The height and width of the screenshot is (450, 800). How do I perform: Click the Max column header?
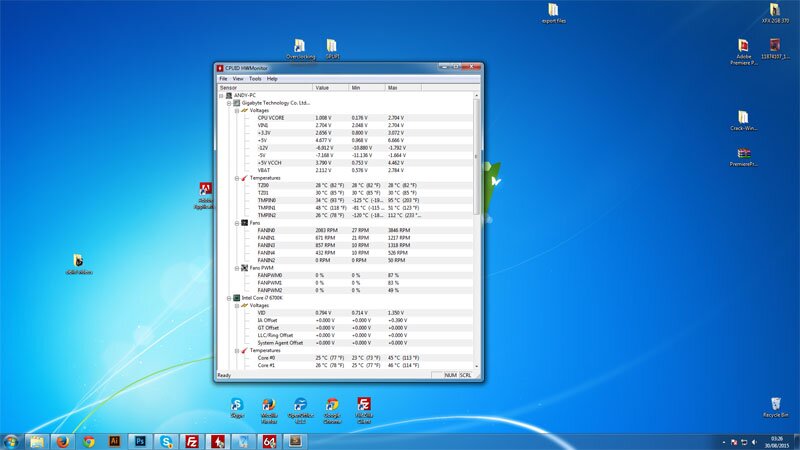pos(403,88)
